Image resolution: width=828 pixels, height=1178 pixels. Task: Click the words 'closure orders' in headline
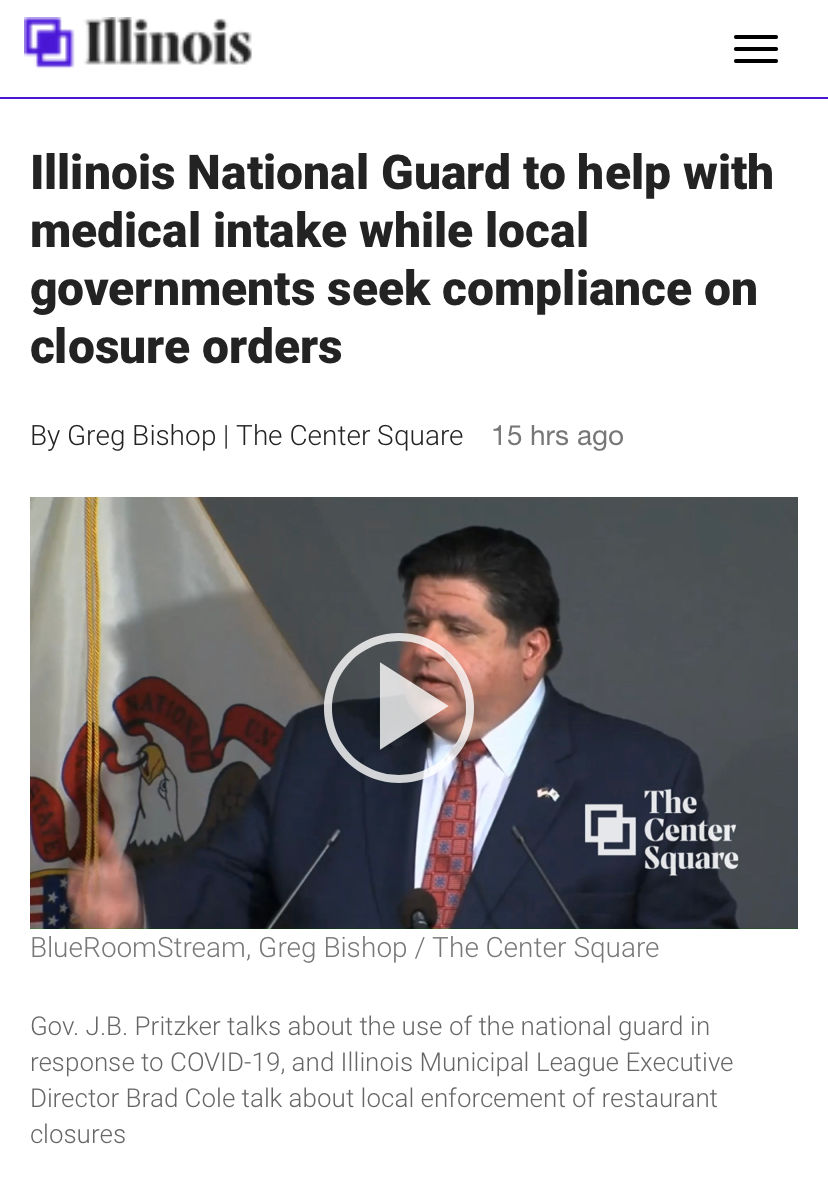coord(186,347)
